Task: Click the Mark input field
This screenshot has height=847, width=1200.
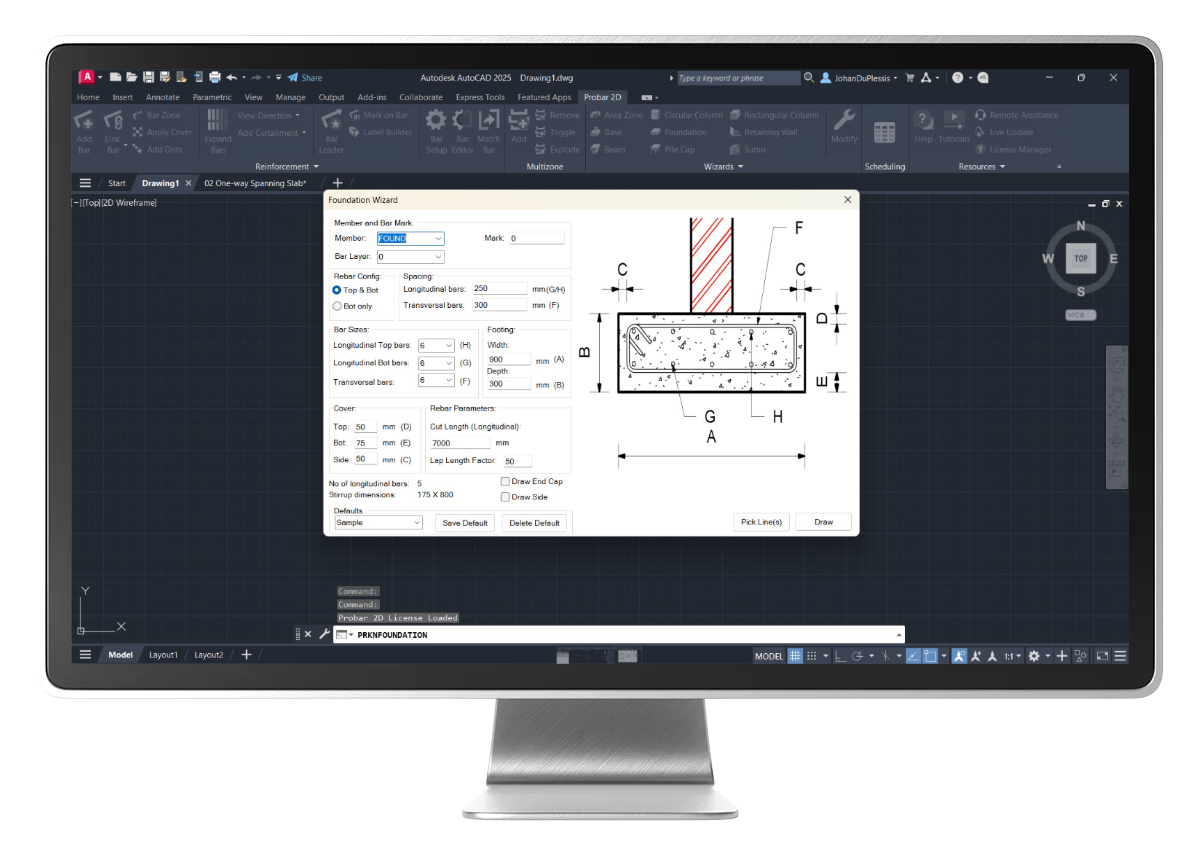Action: 536,238
